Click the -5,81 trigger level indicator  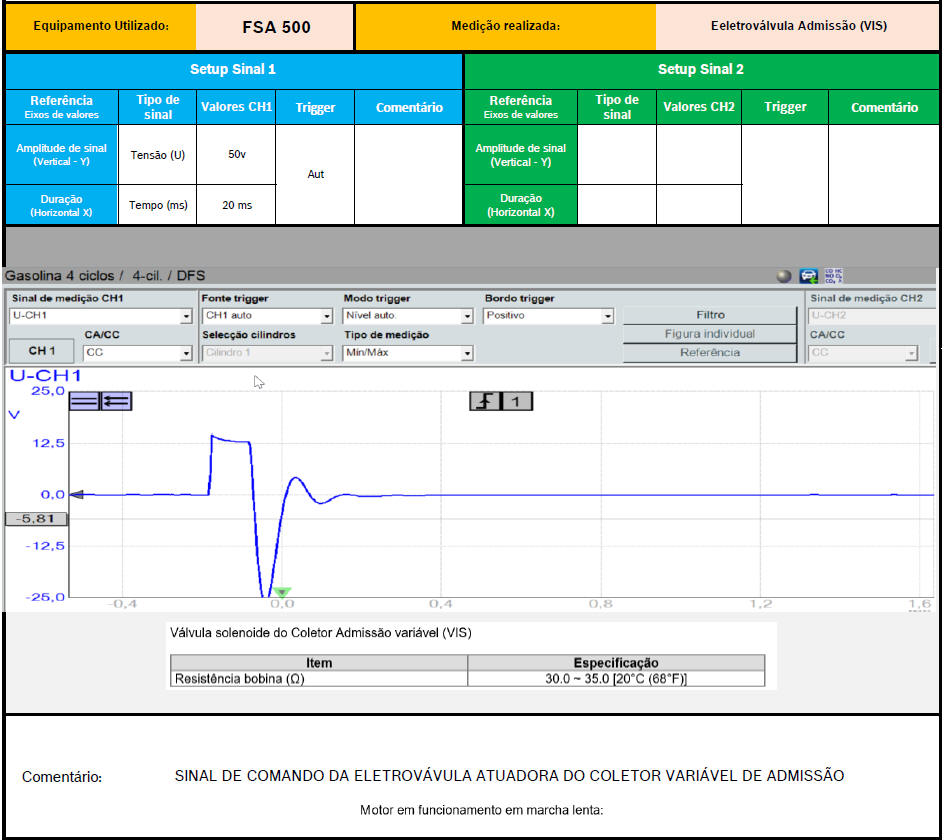tap(36, 519)
